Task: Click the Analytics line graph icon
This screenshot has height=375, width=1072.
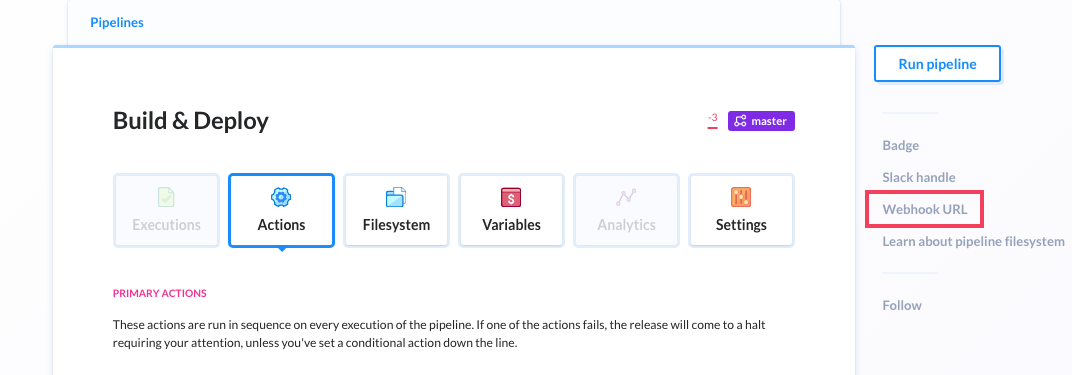Action: tap(626, 197)
